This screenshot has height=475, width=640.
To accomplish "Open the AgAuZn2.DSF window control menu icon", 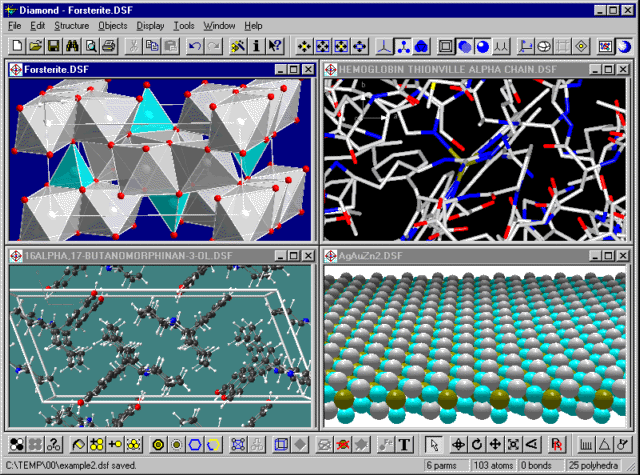I will 331,256.
